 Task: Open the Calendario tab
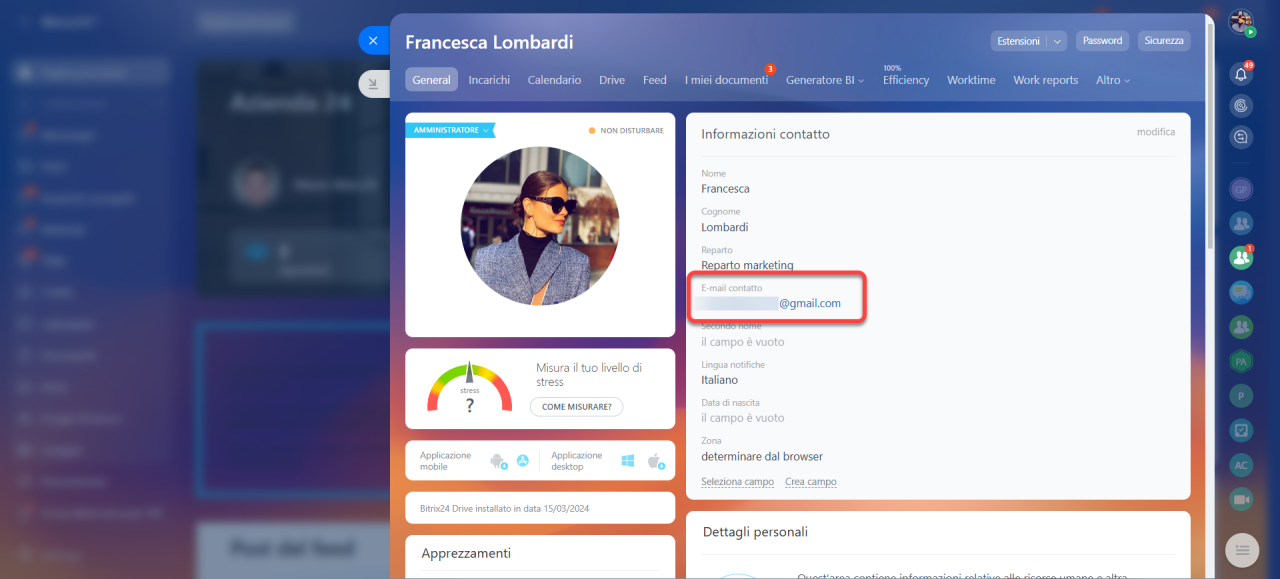coord(554,80)
